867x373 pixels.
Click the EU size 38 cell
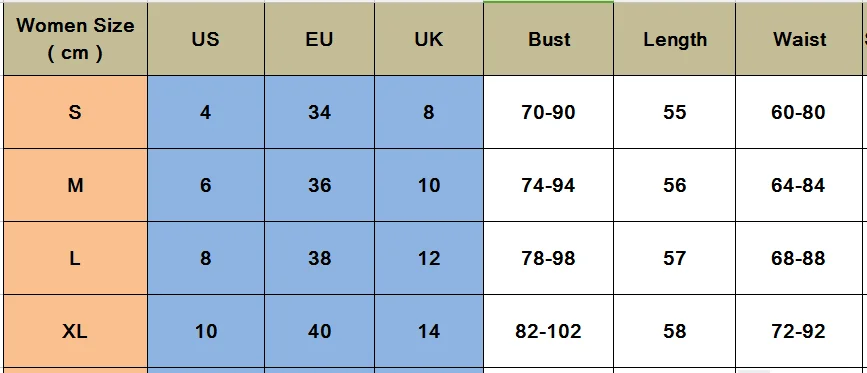point(320,258)
